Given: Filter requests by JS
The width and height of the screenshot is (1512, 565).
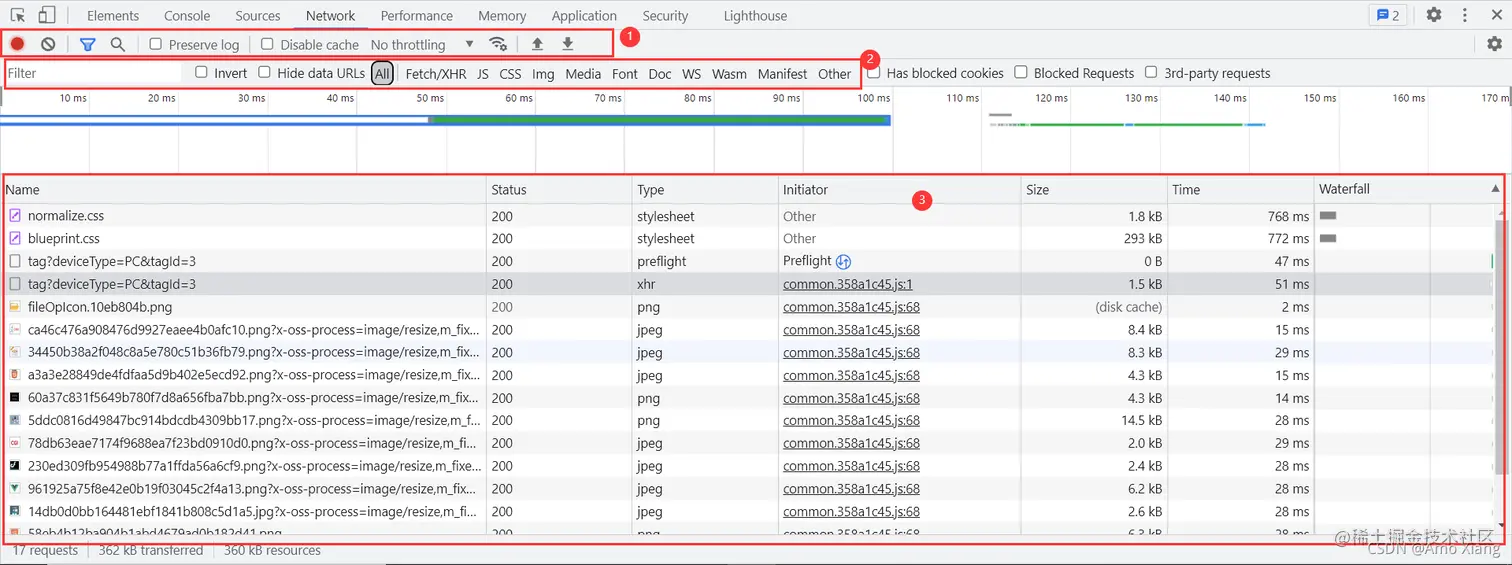Looking at the screenshot, I should coord(483,73).
